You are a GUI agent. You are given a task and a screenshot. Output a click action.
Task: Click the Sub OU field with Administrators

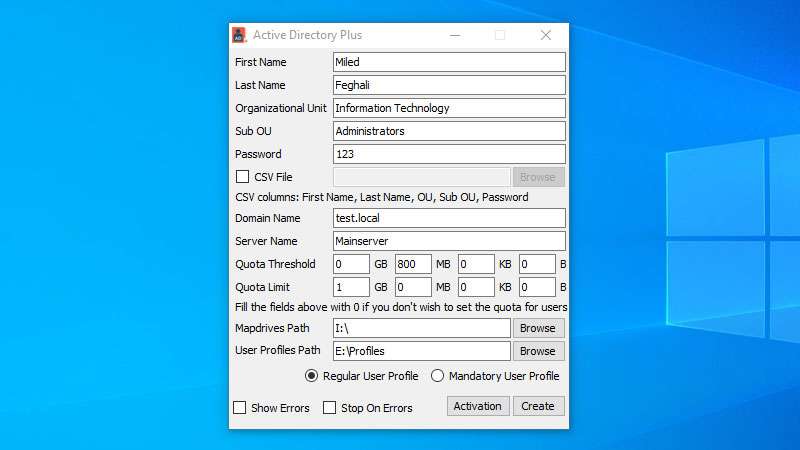449,131
